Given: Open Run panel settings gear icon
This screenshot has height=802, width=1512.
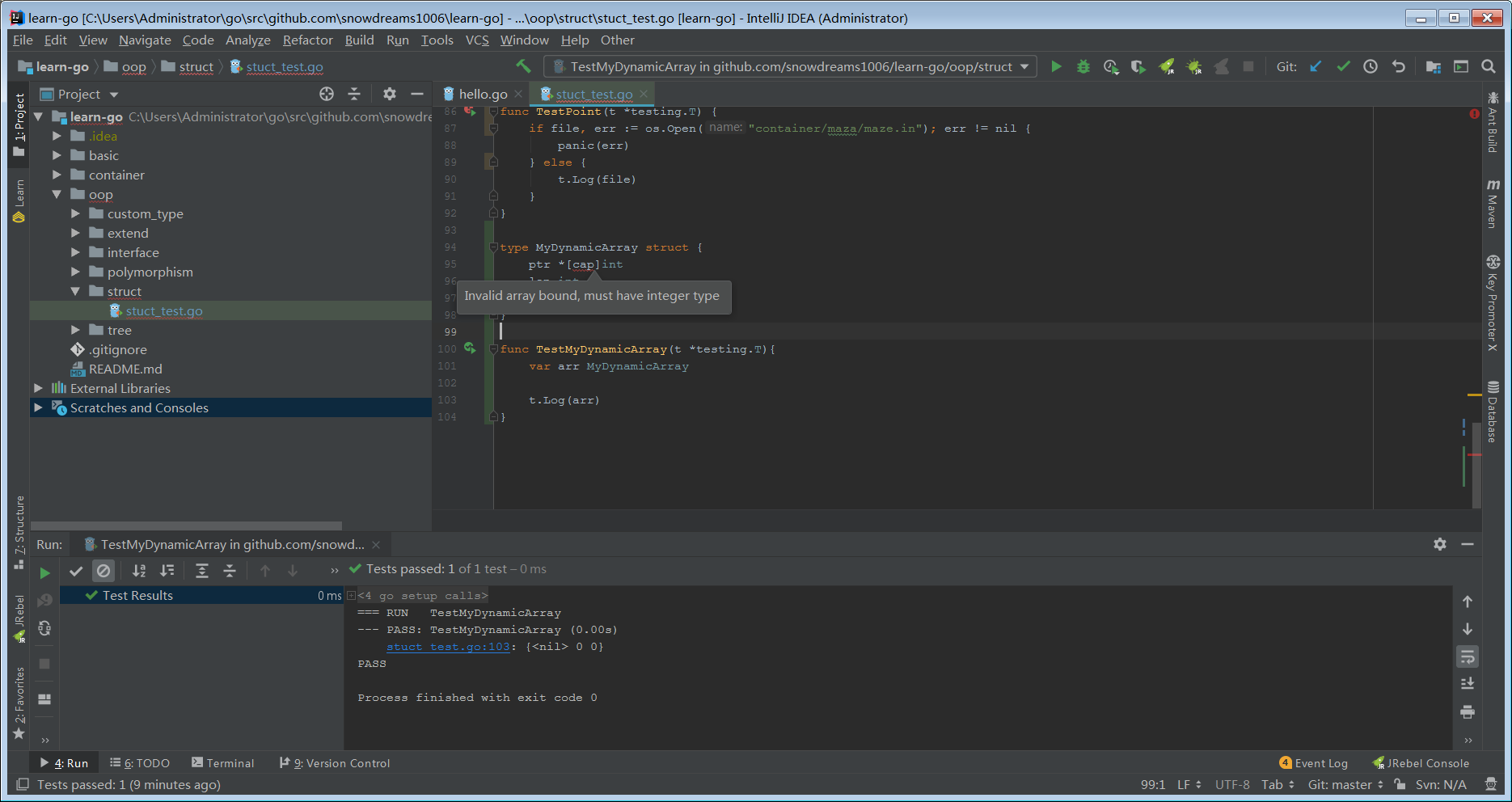Looking at the screenshot, I should (x=1441, y=544).
